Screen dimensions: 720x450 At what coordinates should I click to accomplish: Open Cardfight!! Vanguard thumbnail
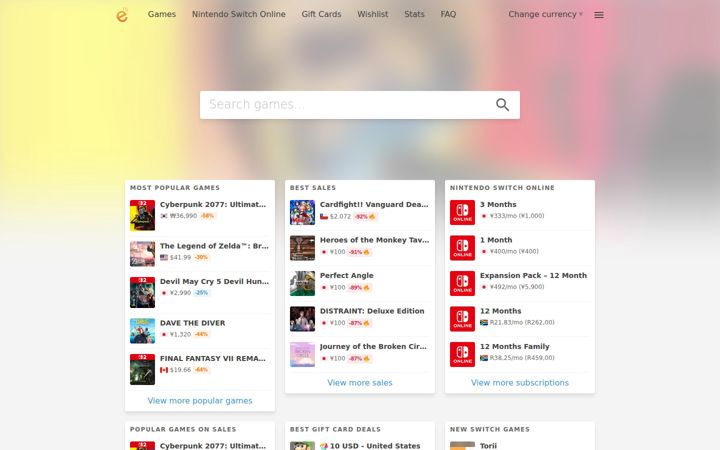pos(302,213)
